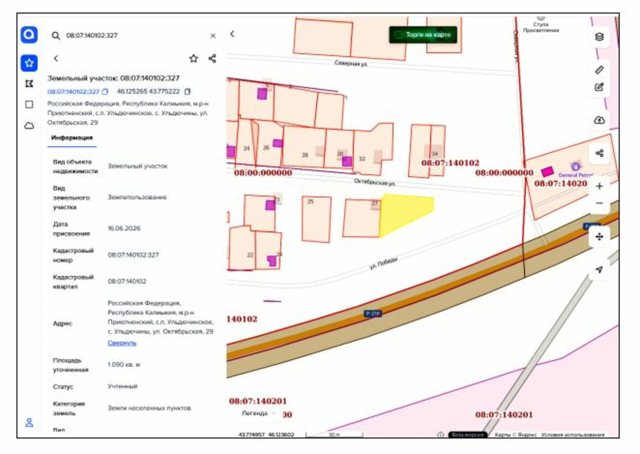Add parcel to favorites star

193,58
